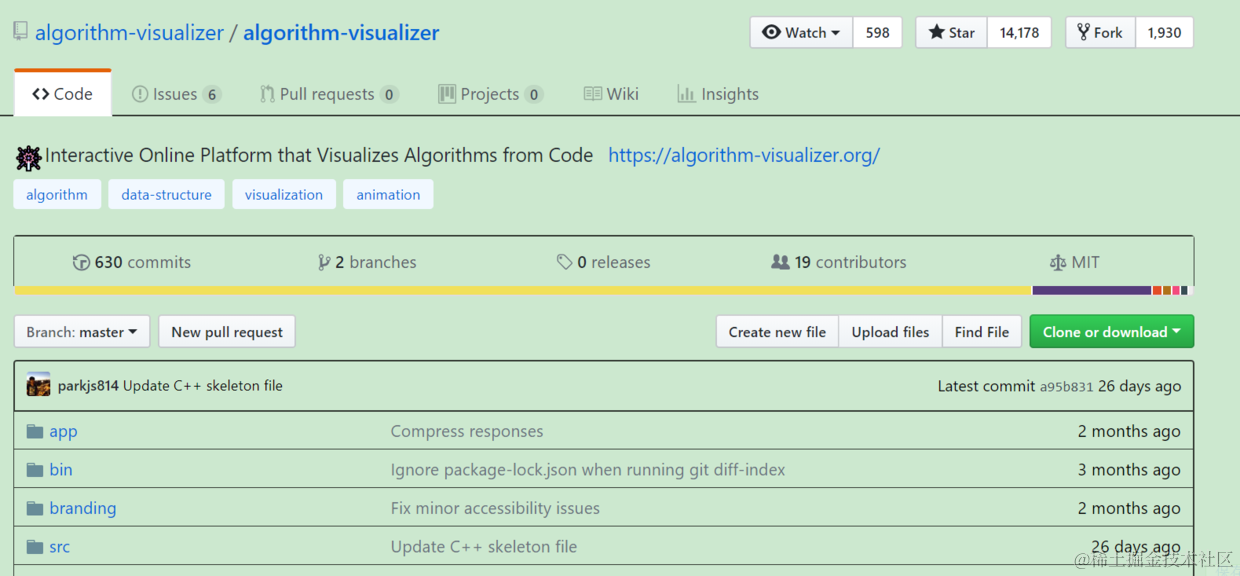
Task: View the 1,930 forks count
Action: point(1164,32)
